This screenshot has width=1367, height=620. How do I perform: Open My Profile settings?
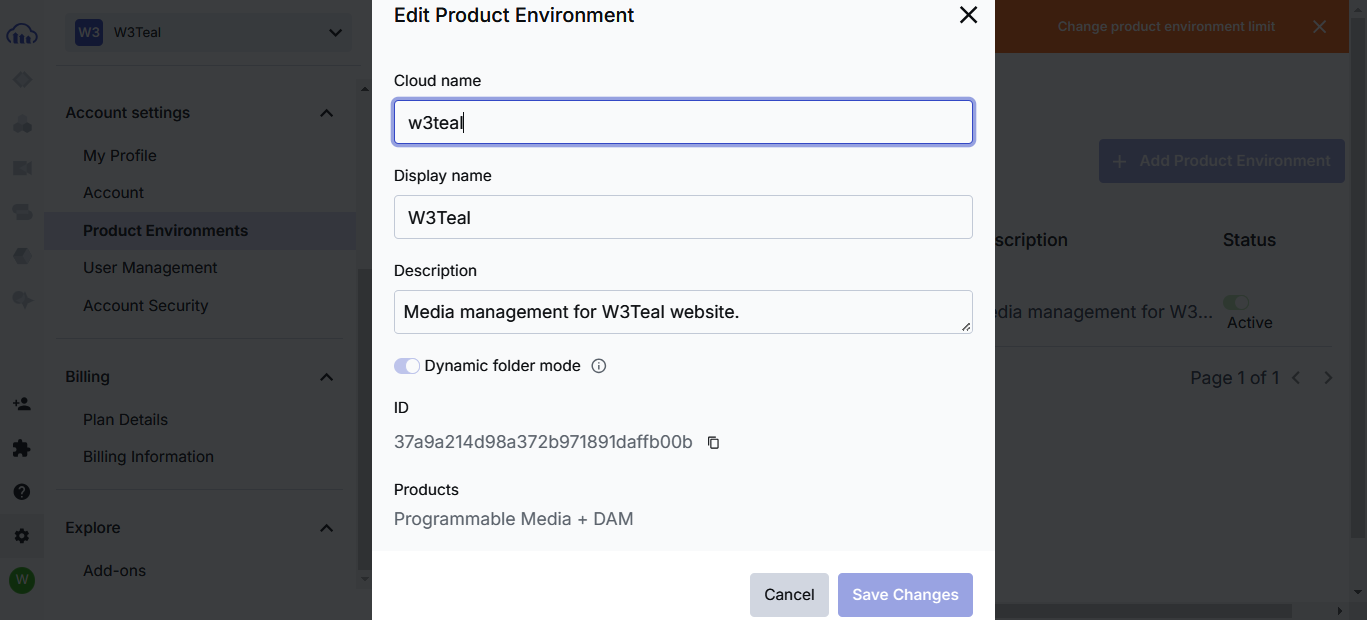(x=120, y=155)
